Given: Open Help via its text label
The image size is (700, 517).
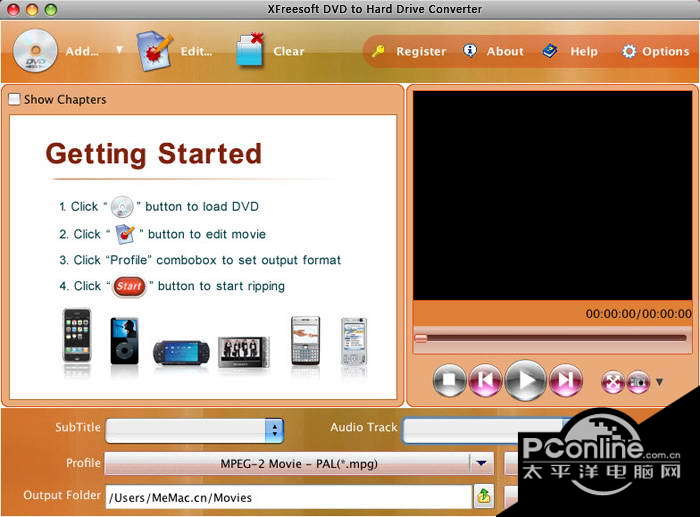Looking at the screenshot, I should coord(583,52).
